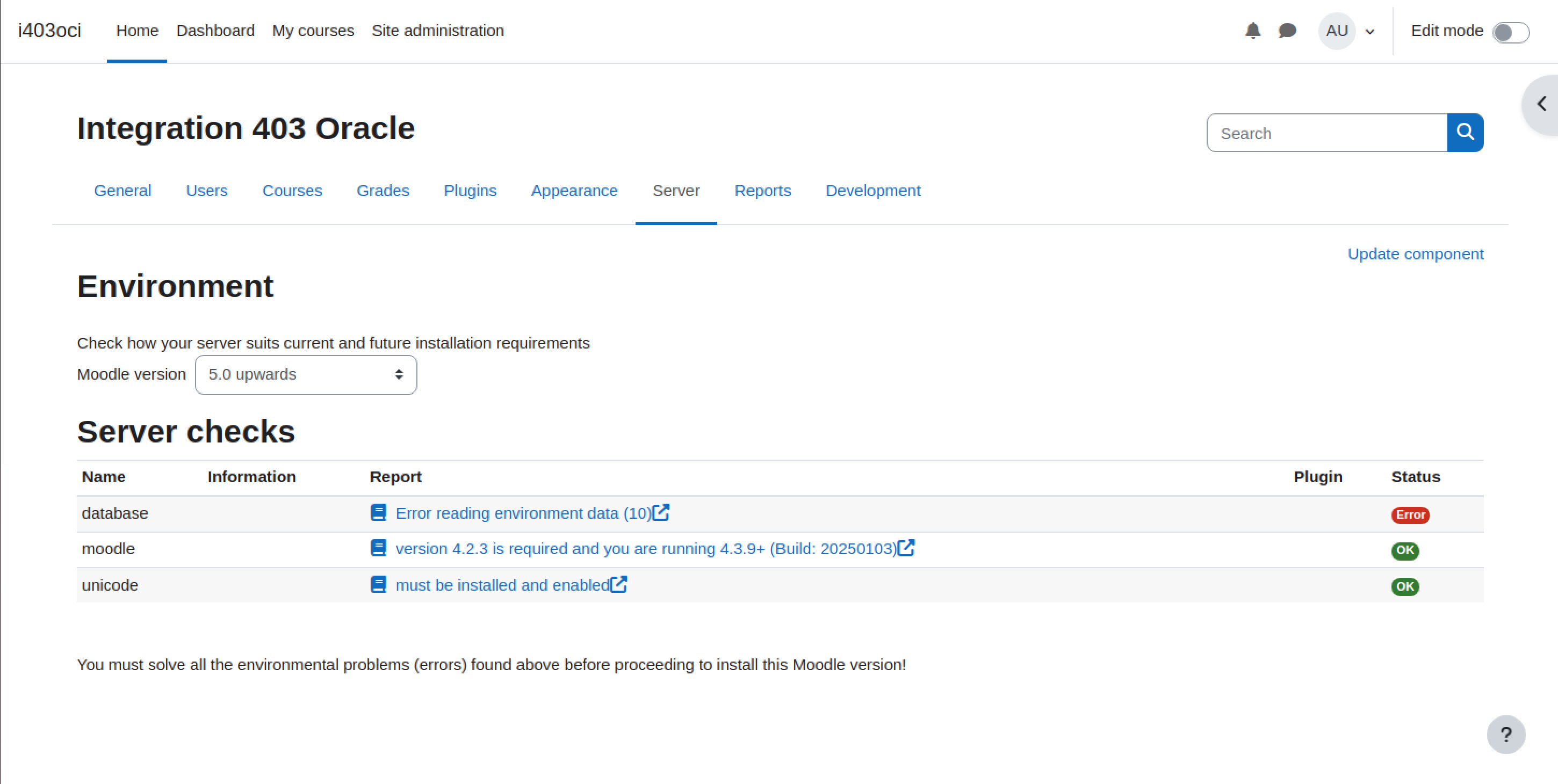Click the Information column header
This screenshot has width=1558, height=784.
pyautogui.click(x=251, y=477)
